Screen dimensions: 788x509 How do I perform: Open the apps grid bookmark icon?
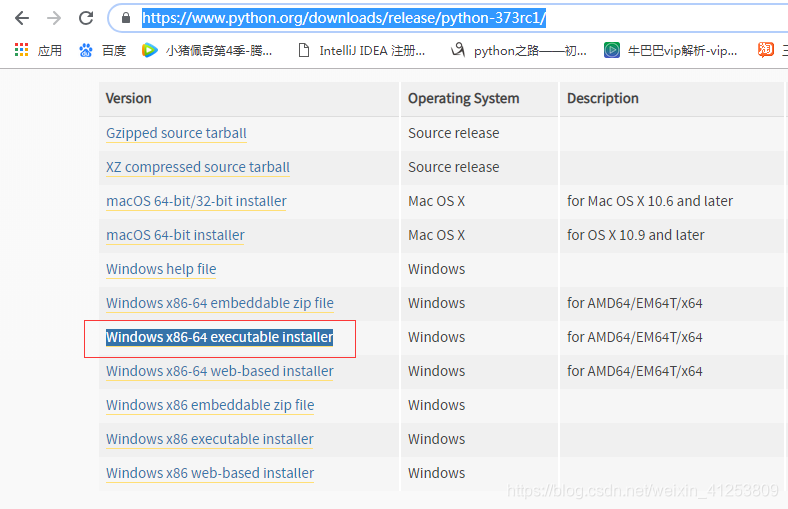21,50
